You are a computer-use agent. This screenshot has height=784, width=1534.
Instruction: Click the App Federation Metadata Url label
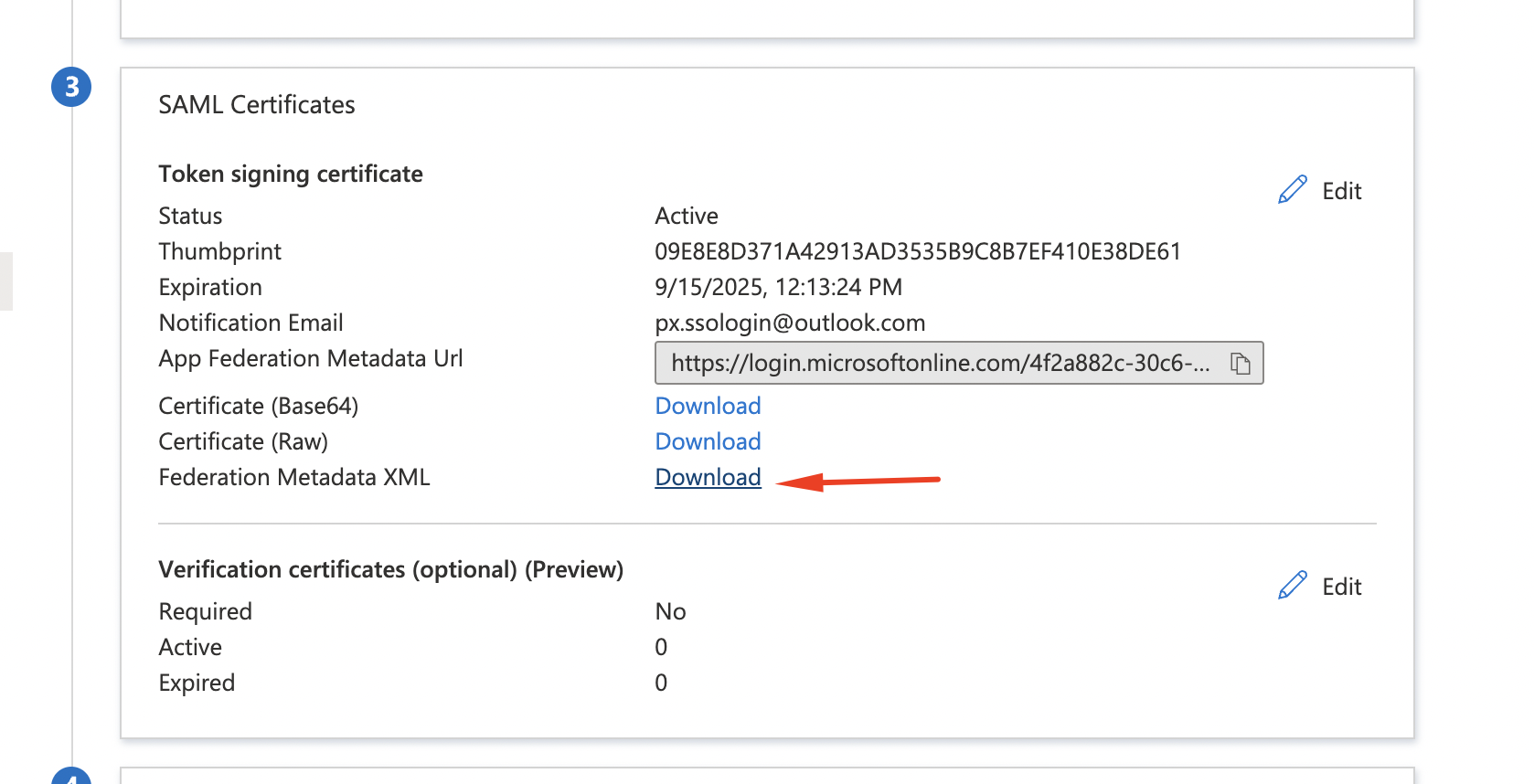(311, 358)
